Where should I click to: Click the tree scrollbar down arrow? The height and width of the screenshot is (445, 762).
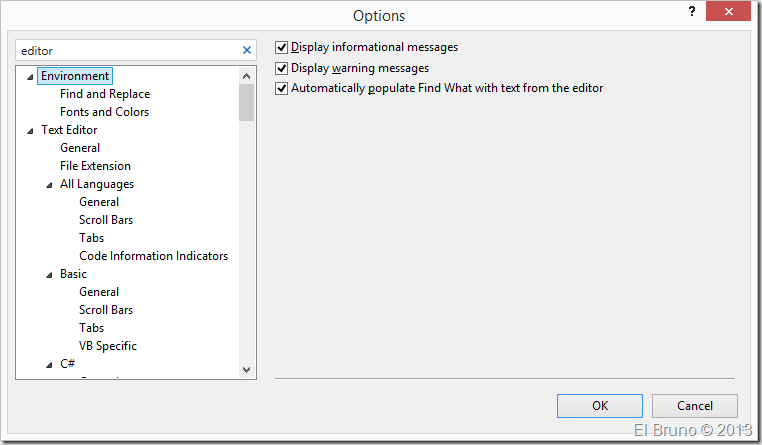tap(246, 370)
